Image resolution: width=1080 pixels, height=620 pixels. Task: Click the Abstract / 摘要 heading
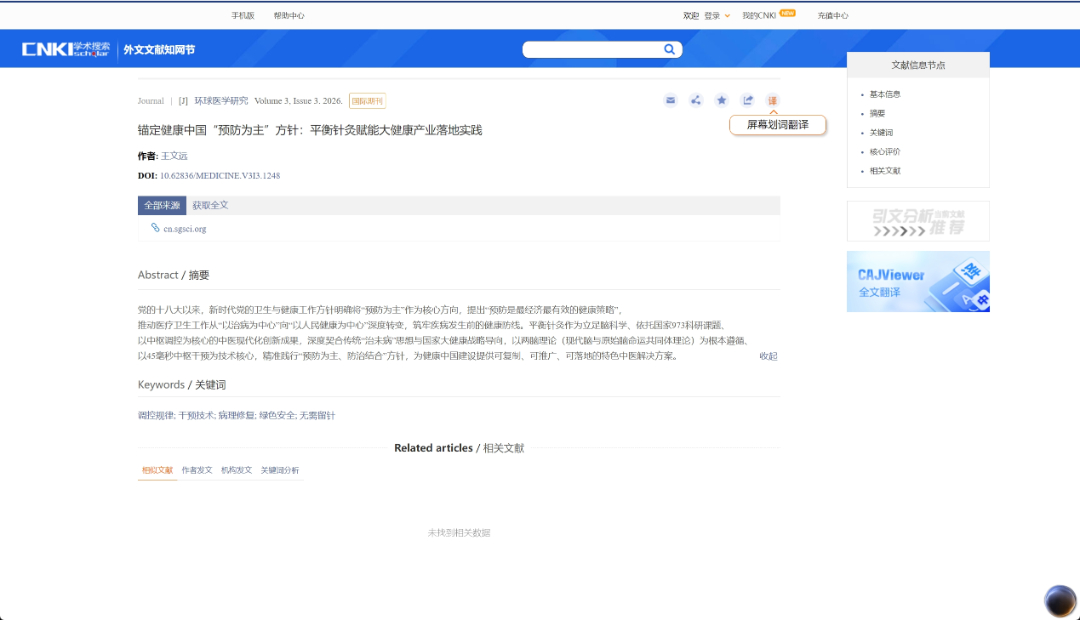(x=174, y=275)
